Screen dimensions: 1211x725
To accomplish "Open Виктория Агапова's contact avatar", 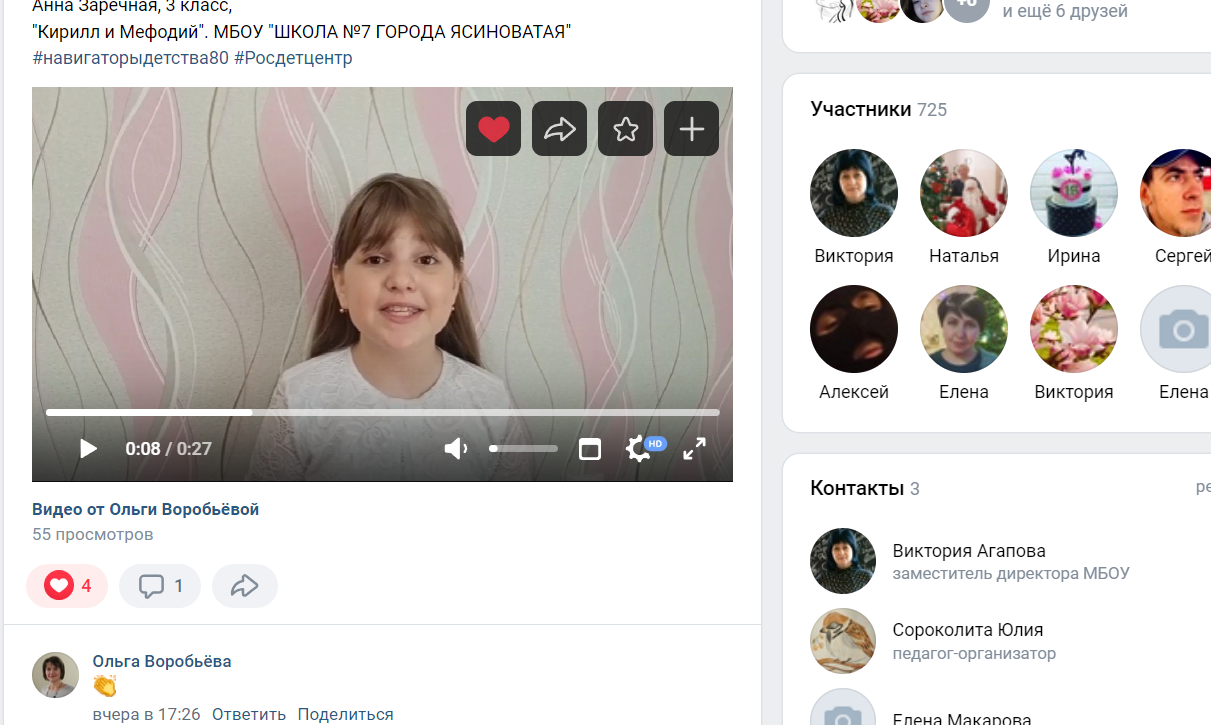I will [843, 561].
